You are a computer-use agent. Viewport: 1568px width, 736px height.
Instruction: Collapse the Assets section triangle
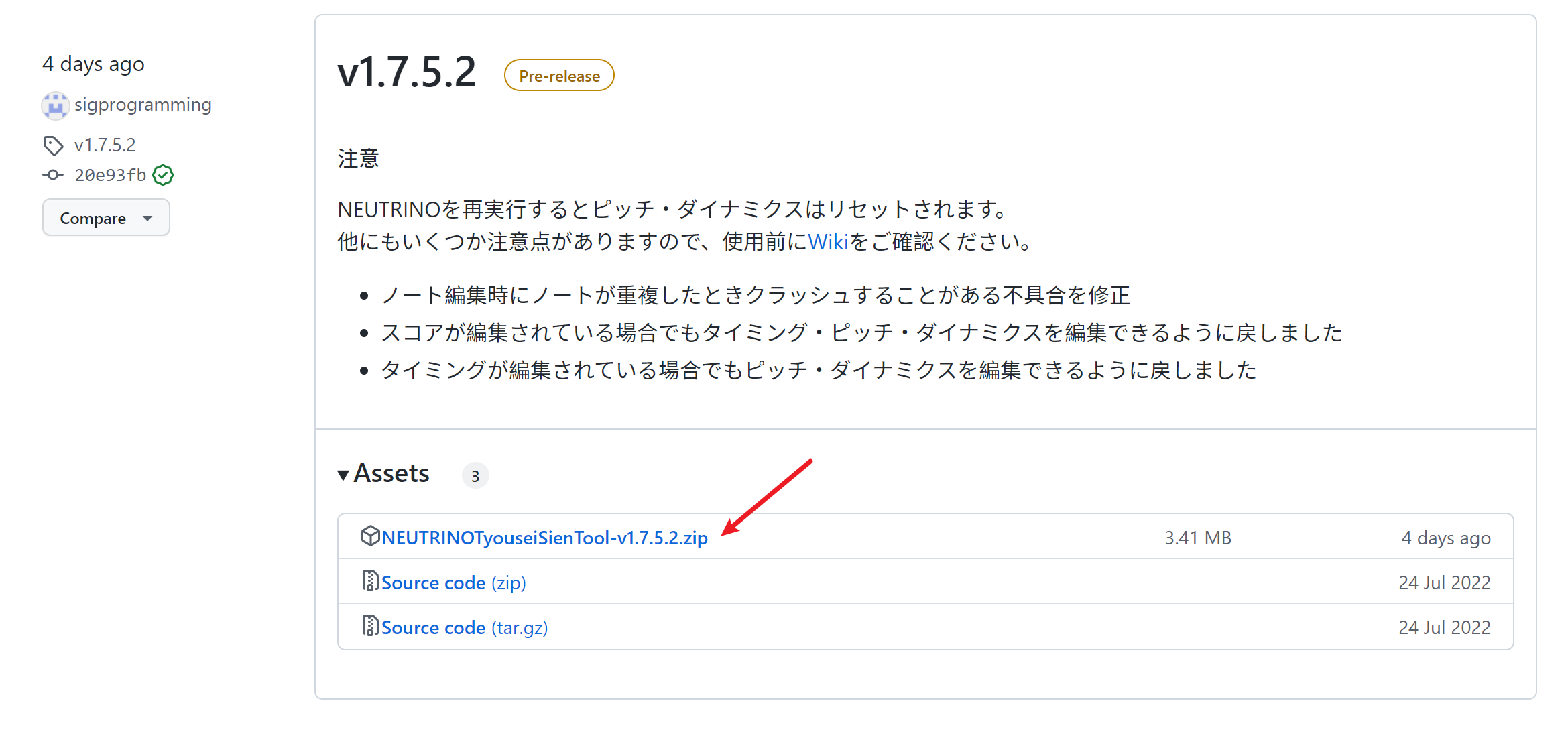coord(343,475)
